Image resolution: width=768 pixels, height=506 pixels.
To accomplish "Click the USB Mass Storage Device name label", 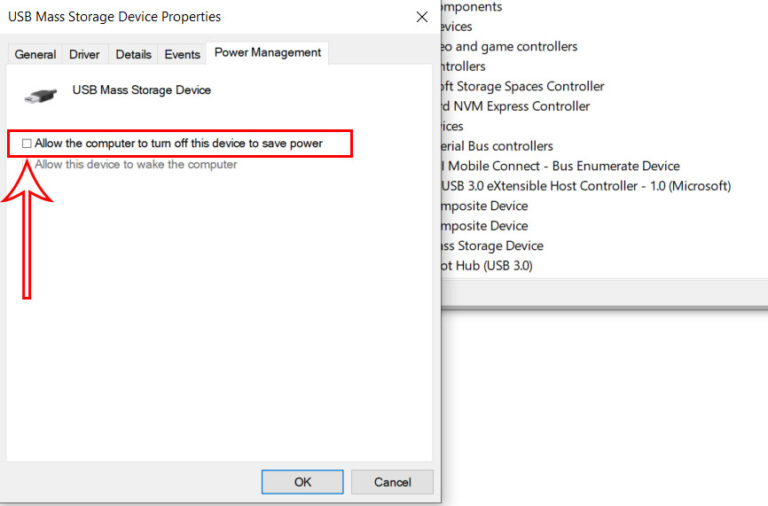I will (142, 90).
